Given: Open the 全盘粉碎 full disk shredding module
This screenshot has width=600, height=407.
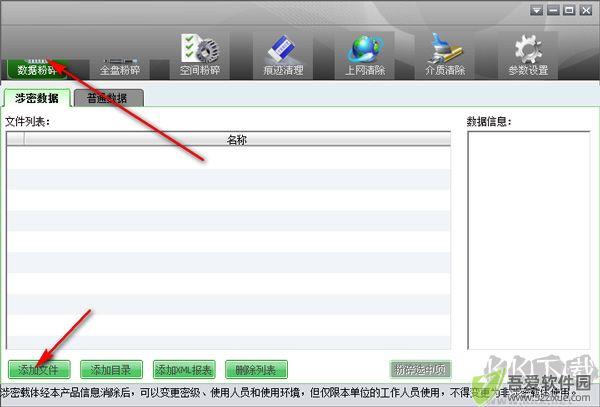Looking at the screenshot, I should point(120,69).
